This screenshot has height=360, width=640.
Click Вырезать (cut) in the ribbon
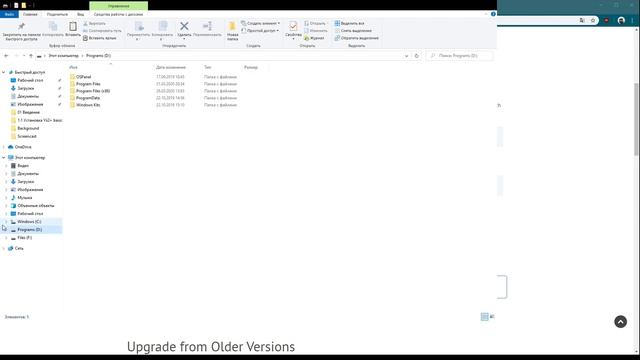[x=94, y=23]
